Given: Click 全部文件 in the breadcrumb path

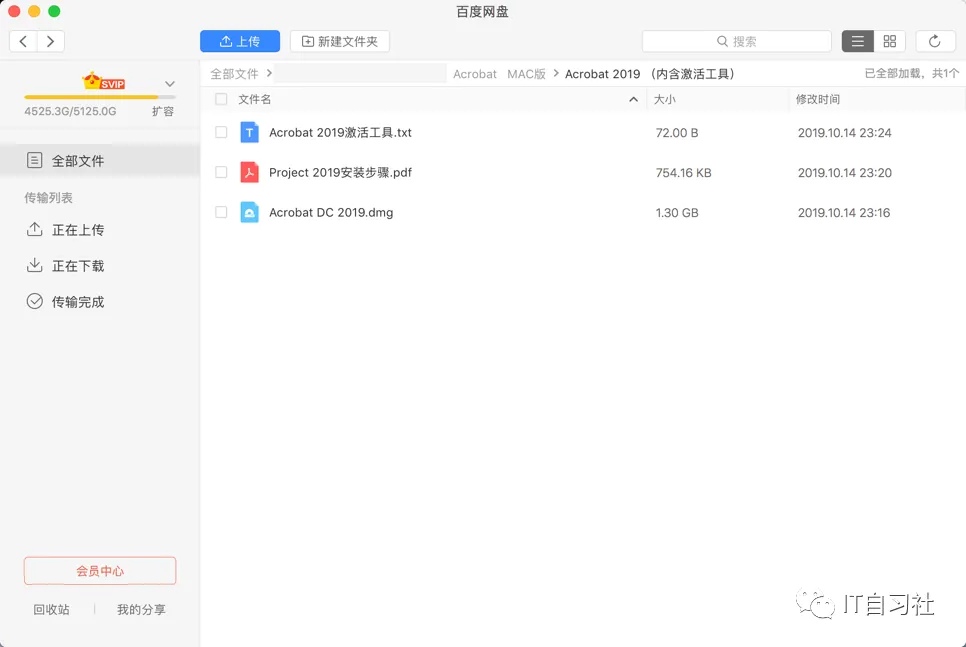Looking at the screenshot, I should [234, 74].
